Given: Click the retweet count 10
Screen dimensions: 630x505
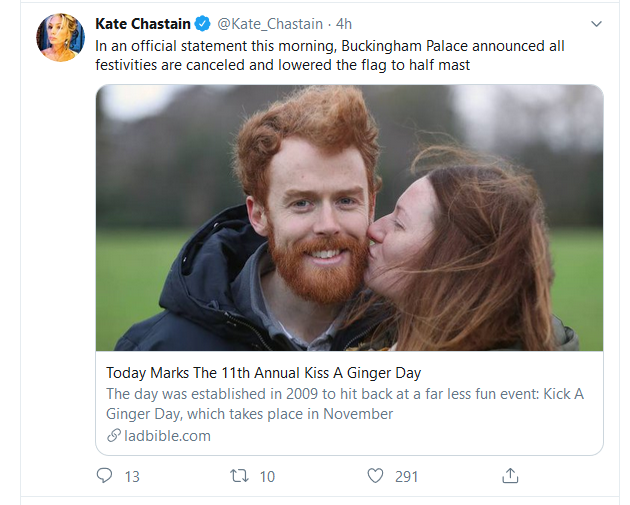Looking at the screenshot, I should coord(267,477).
